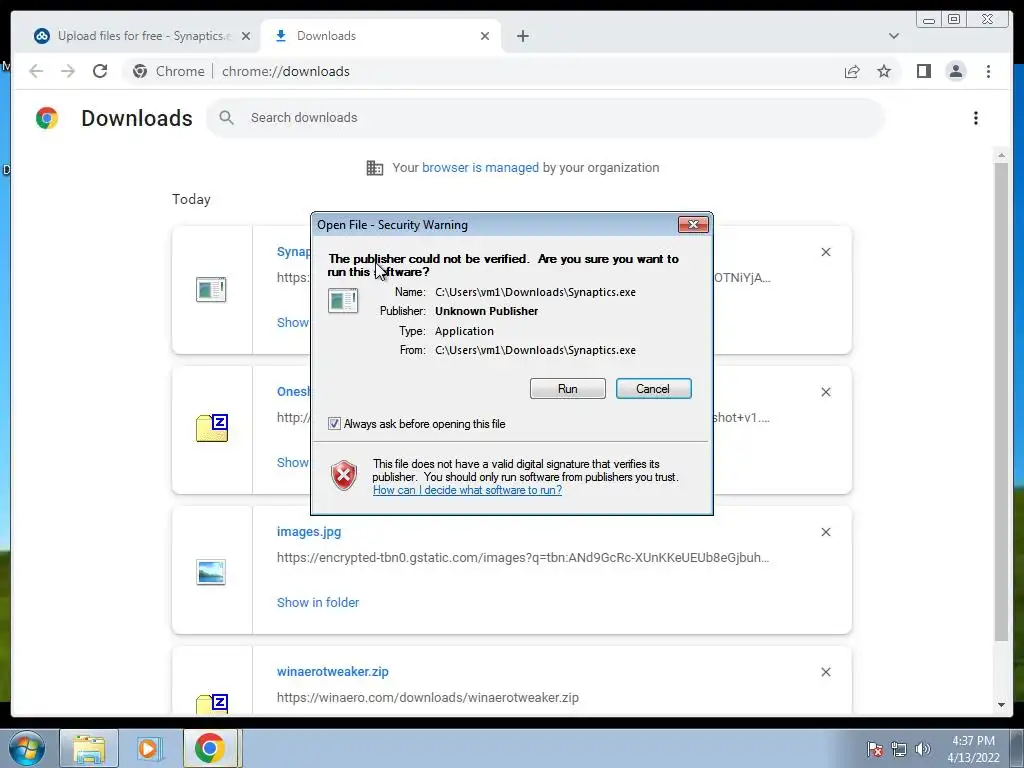Go back in Chrome navigation
1024x768 pixels.
pos(36,71)
